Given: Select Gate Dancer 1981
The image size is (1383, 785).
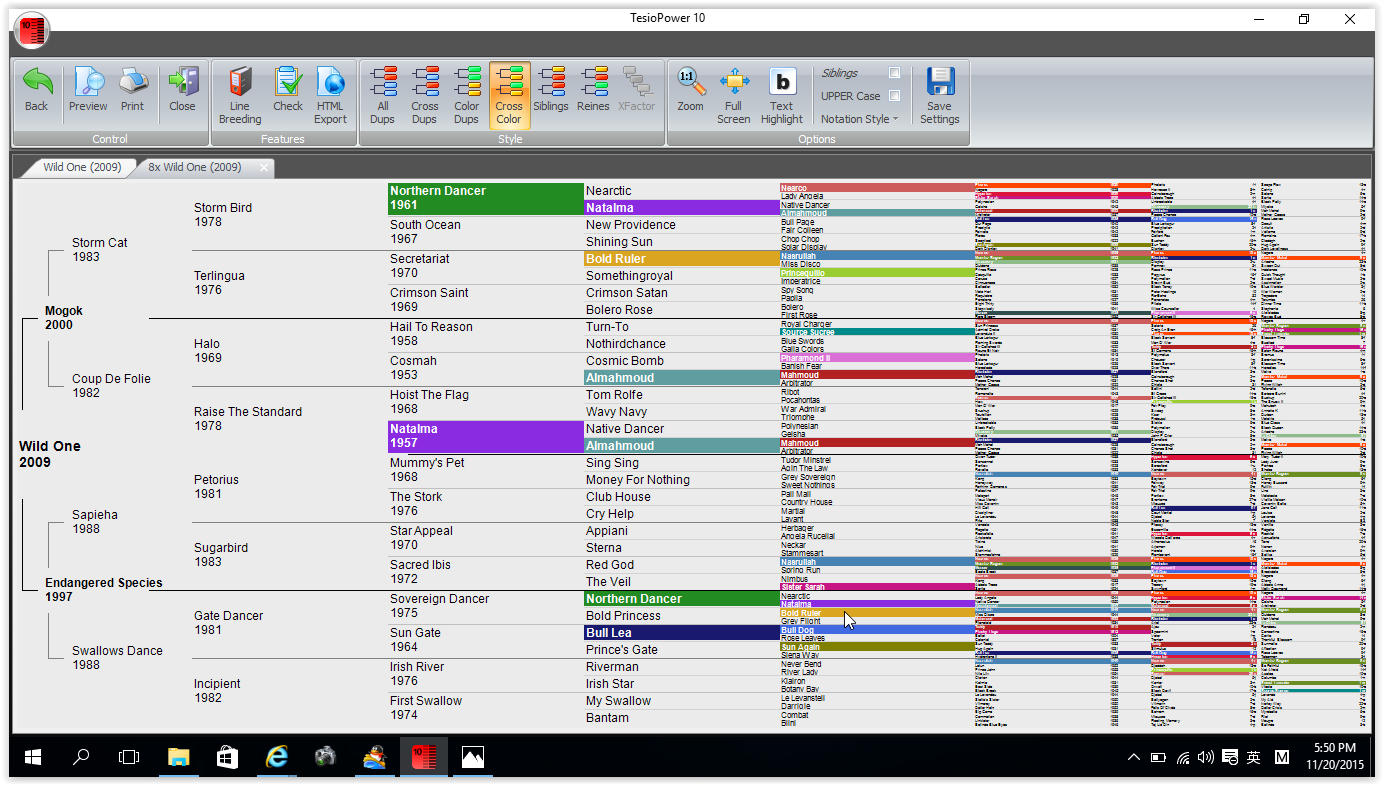Looking at the screenshot, I should 229,623.
